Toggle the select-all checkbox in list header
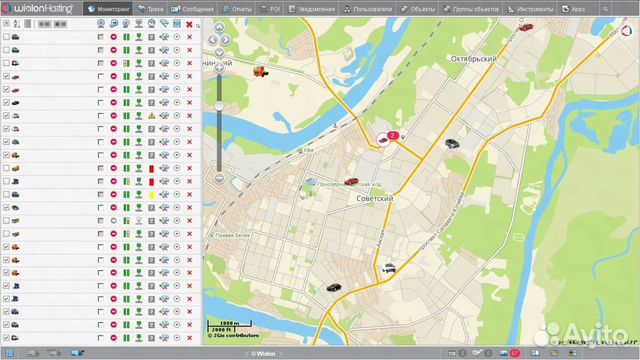Image resolution: width=640 pixels, height=360 pixels. (x=6, y=24)
